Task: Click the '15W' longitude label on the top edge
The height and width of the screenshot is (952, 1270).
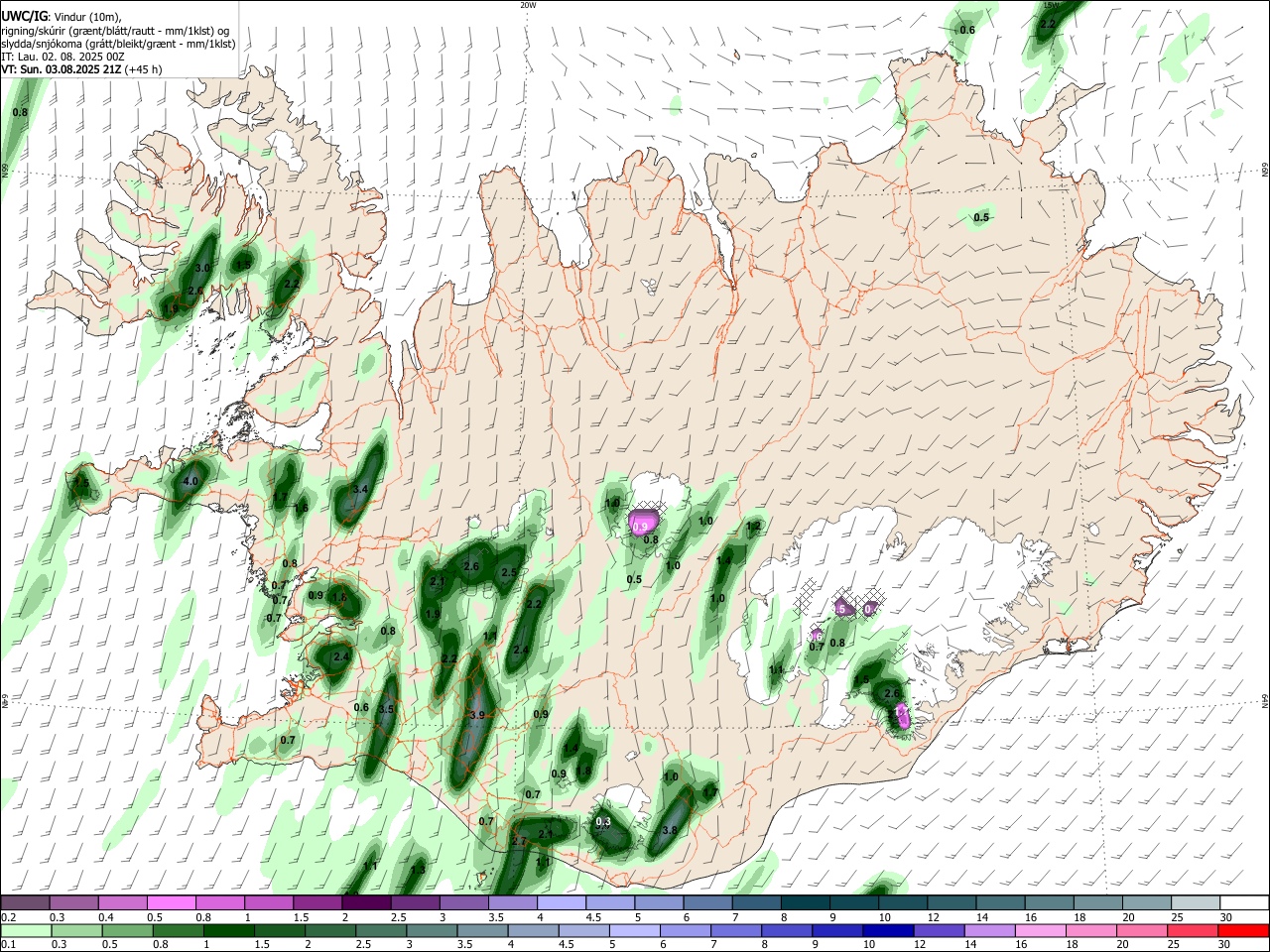Action: (x=1052, y=5)
